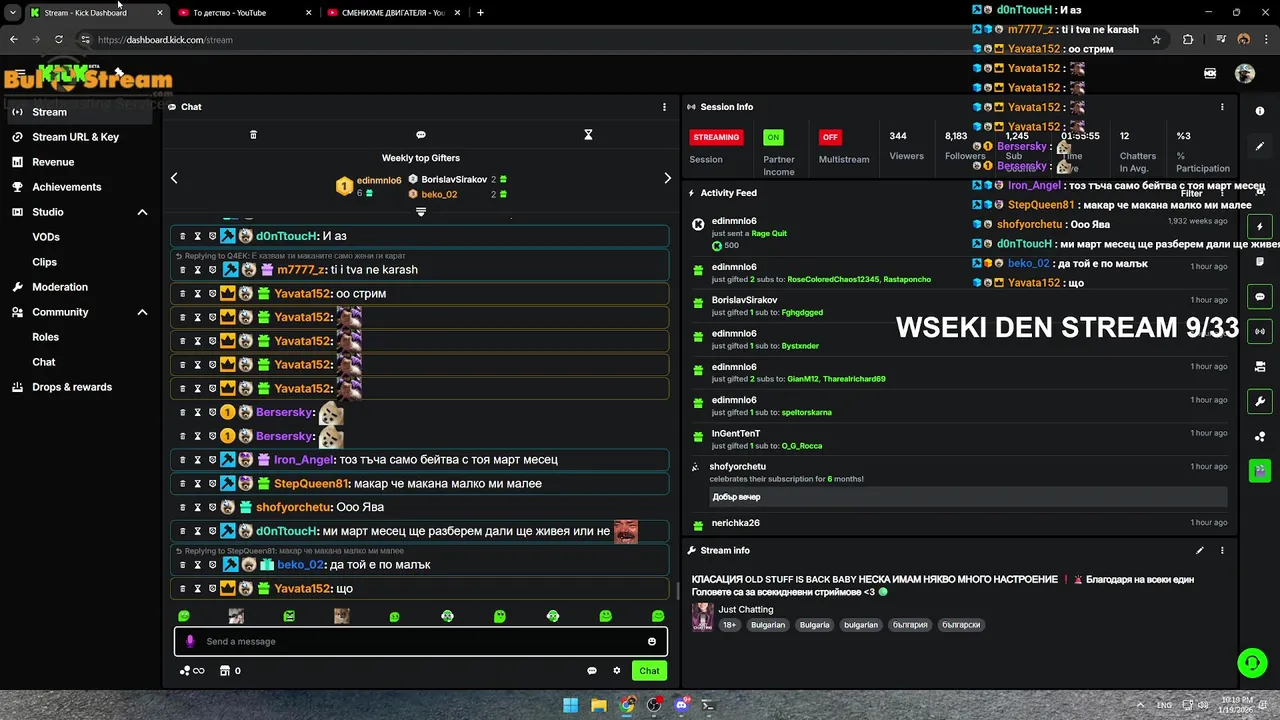Image resolution: width=1280 pixels, height=720 pixels.
Task: Open Achievements in the left sidebar
Action: pyautogui.click(x=66, y=187)
